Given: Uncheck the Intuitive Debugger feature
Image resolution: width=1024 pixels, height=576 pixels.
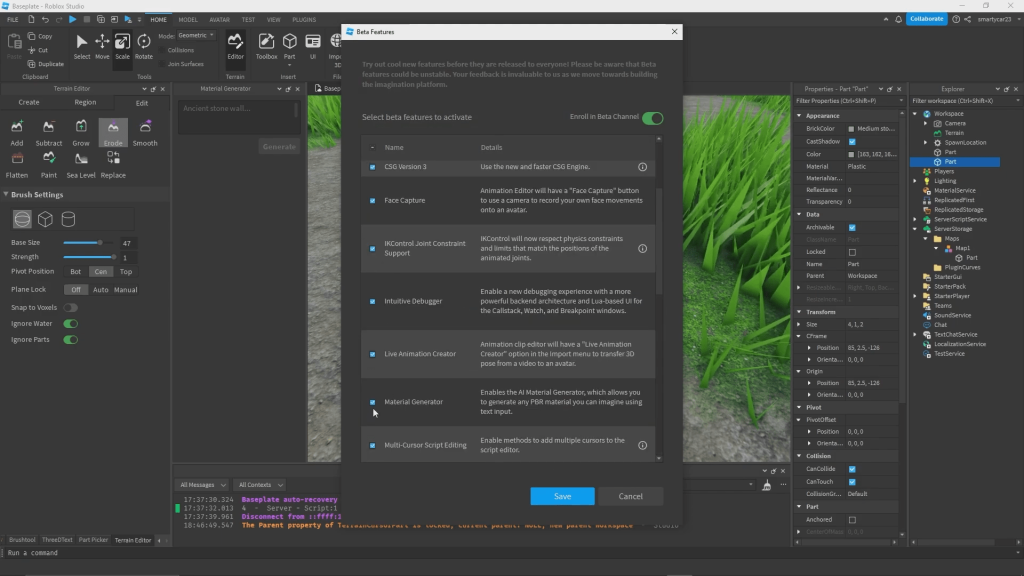Looking at the screenshot, I should tap(372, 302).
